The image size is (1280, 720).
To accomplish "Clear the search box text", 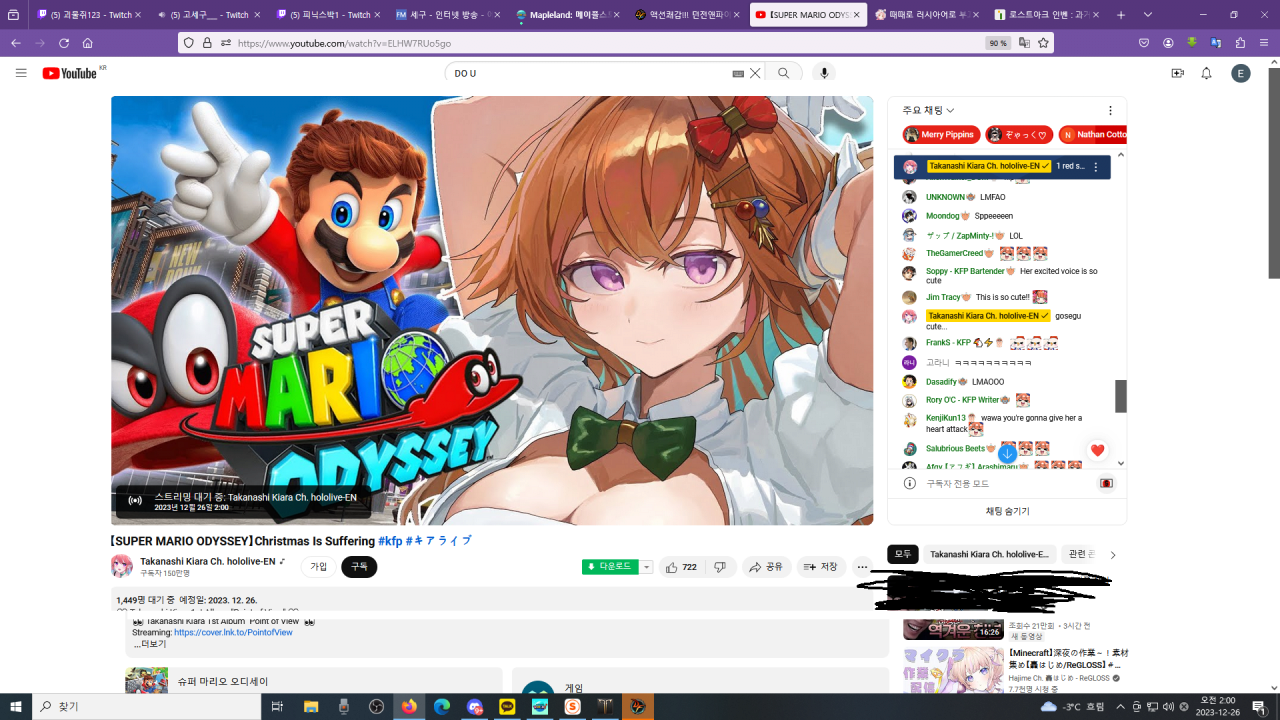I will click(755, 73).
